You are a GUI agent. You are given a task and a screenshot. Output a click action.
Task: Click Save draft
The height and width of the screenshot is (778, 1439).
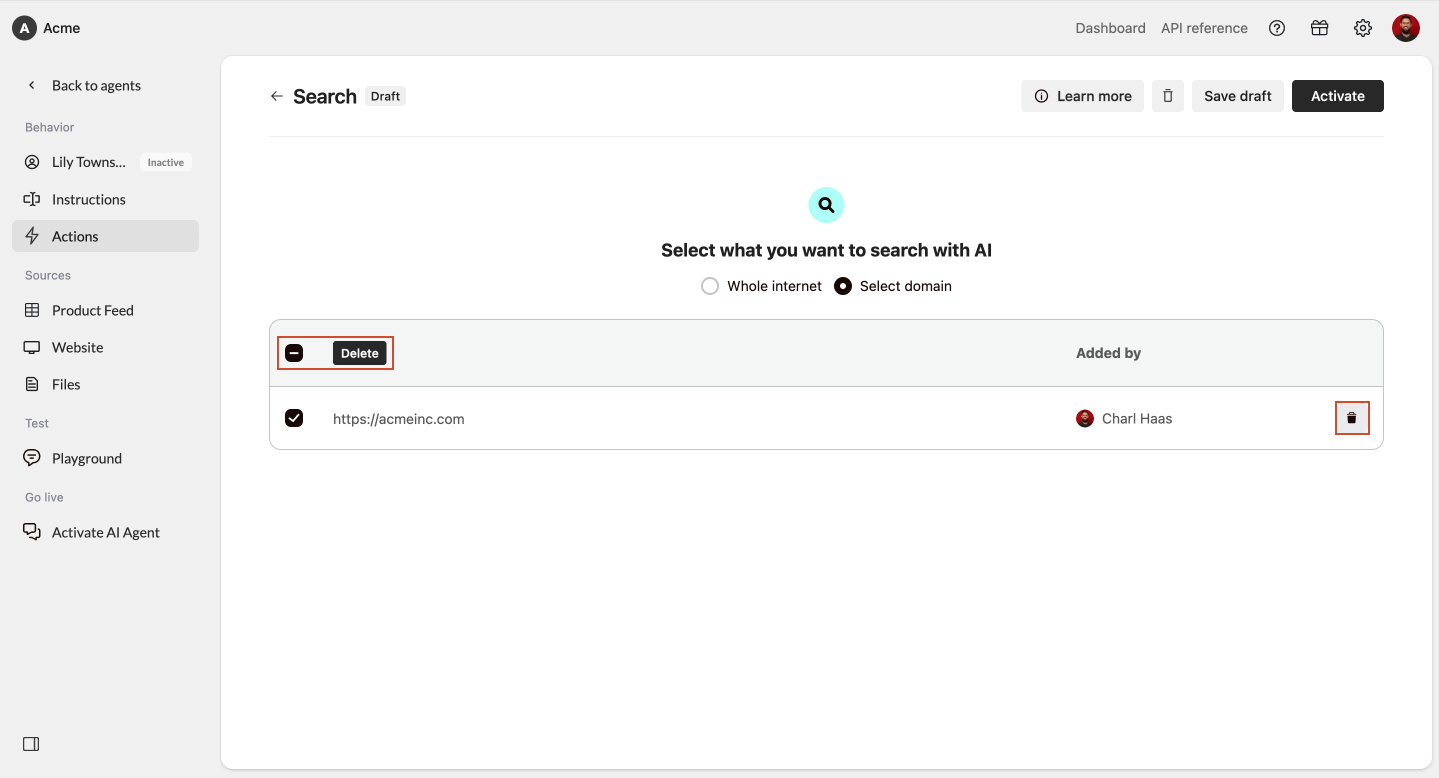(x=1238, y=96)
